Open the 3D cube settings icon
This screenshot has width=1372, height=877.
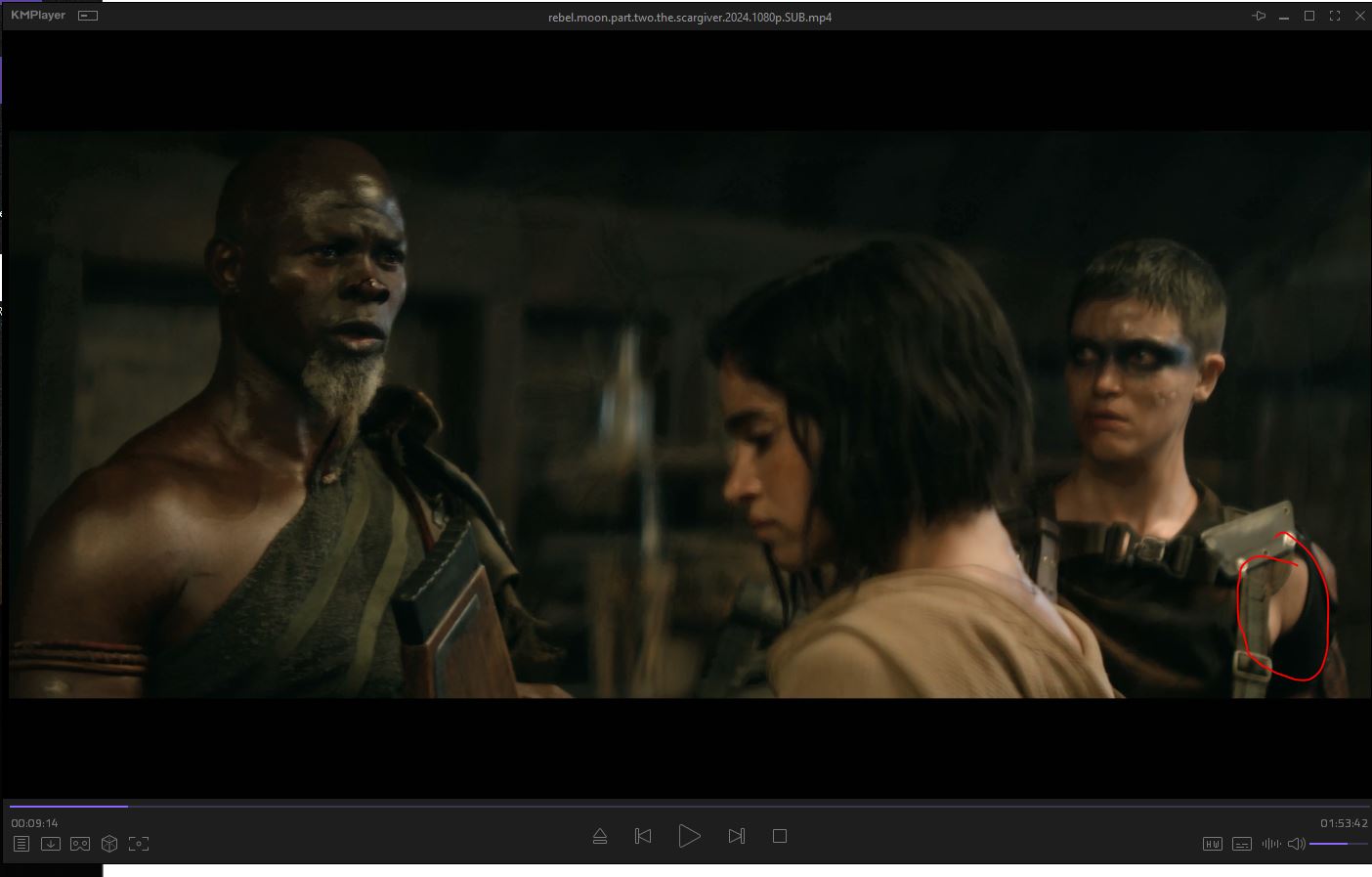(x=109, y=844)
